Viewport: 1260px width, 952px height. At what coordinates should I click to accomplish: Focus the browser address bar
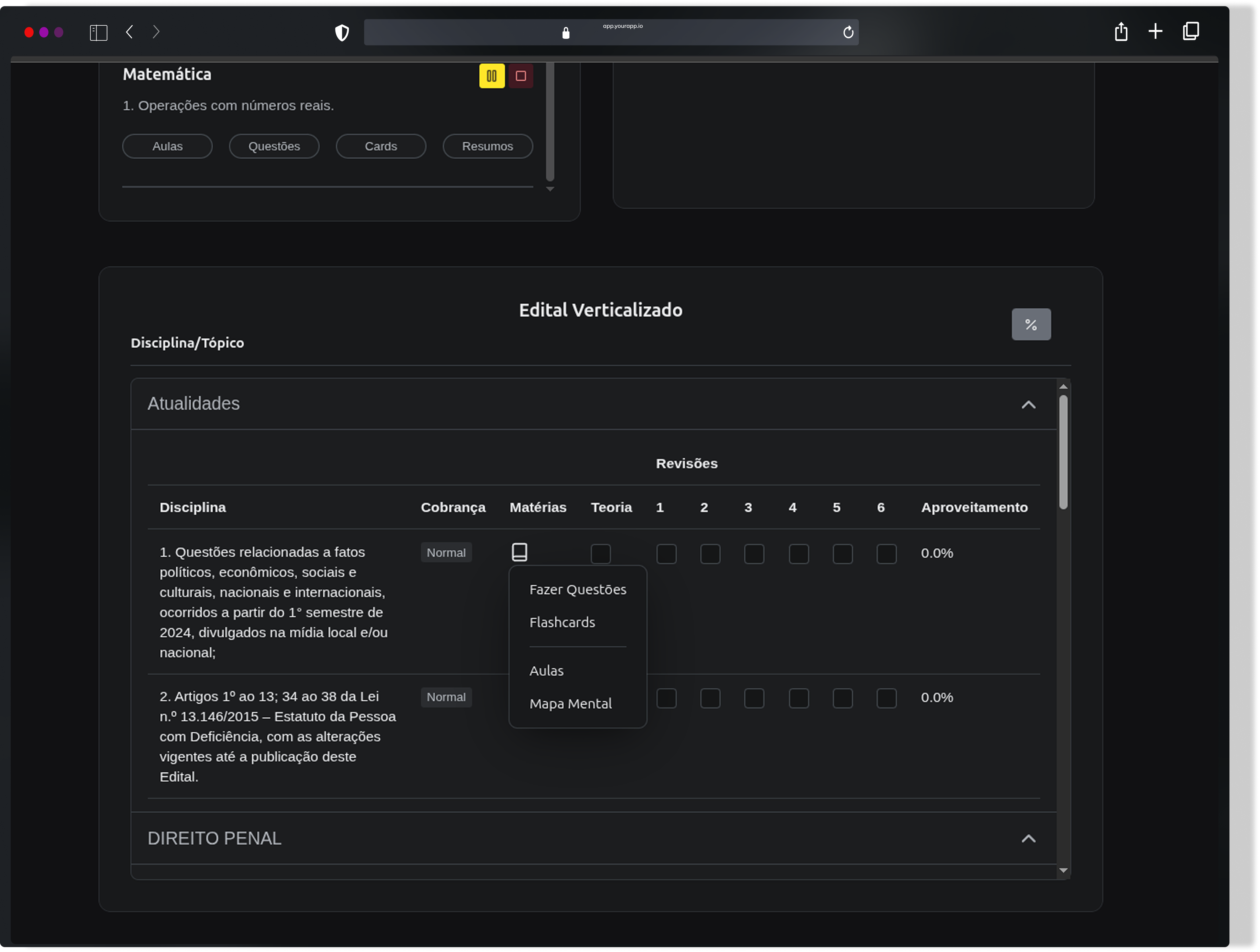pyautogui.click(x=611, y=32)
